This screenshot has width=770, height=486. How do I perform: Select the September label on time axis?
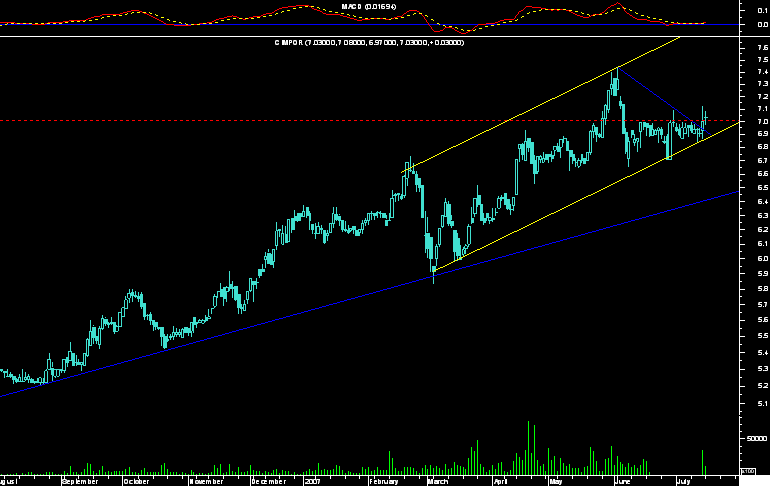(x=81, y=482)
